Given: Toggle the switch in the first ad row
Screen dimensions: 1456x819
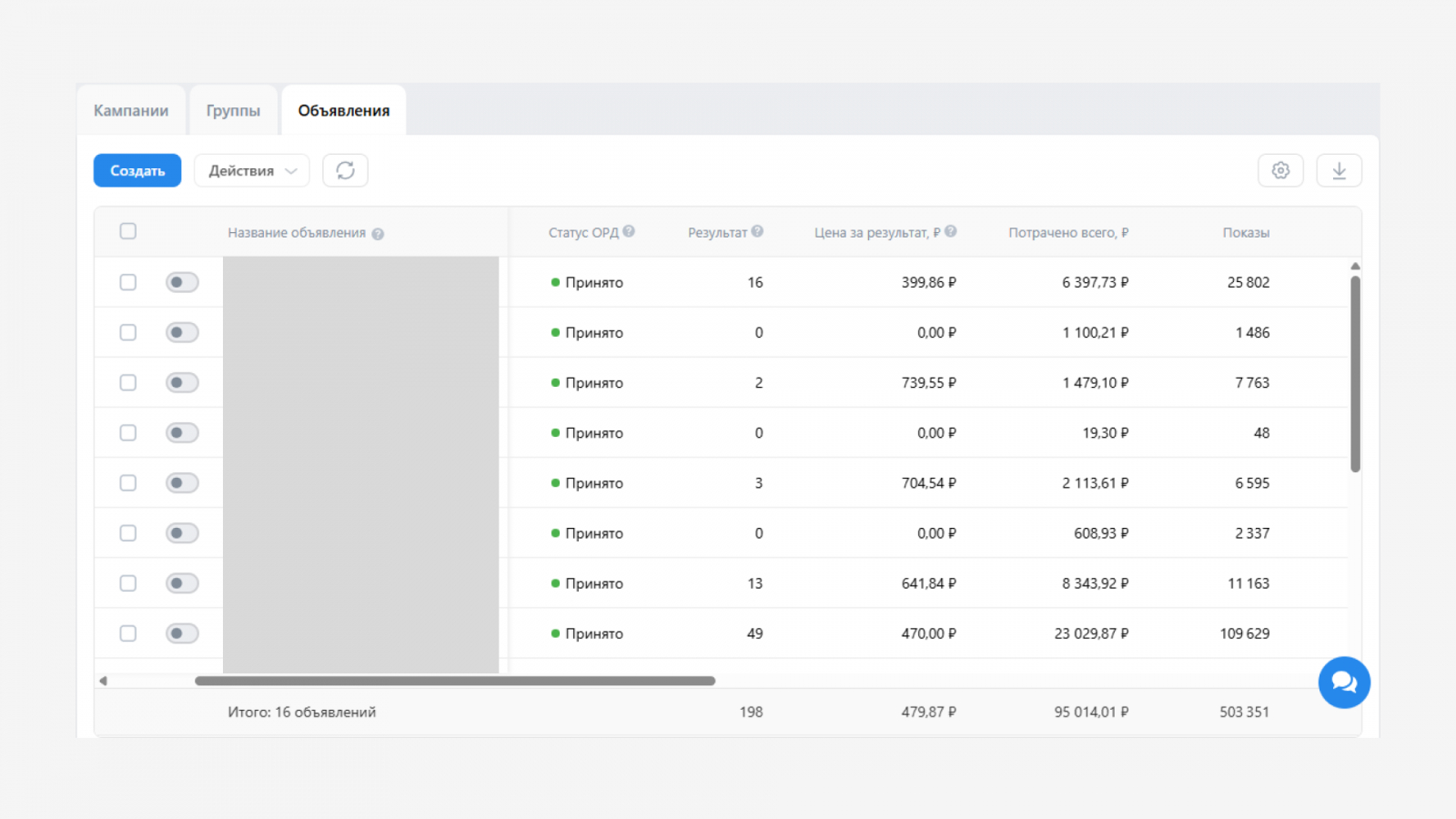Looking at the screenshot, I should tap(182, 282).
